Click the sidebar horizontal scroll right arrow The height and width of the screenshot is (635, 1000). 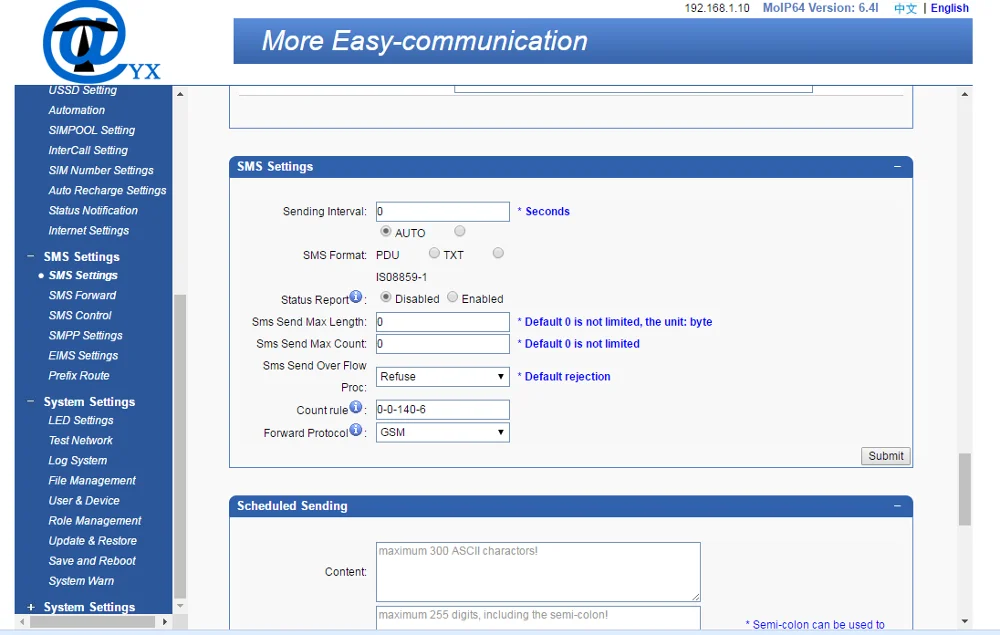coord(165,622)
